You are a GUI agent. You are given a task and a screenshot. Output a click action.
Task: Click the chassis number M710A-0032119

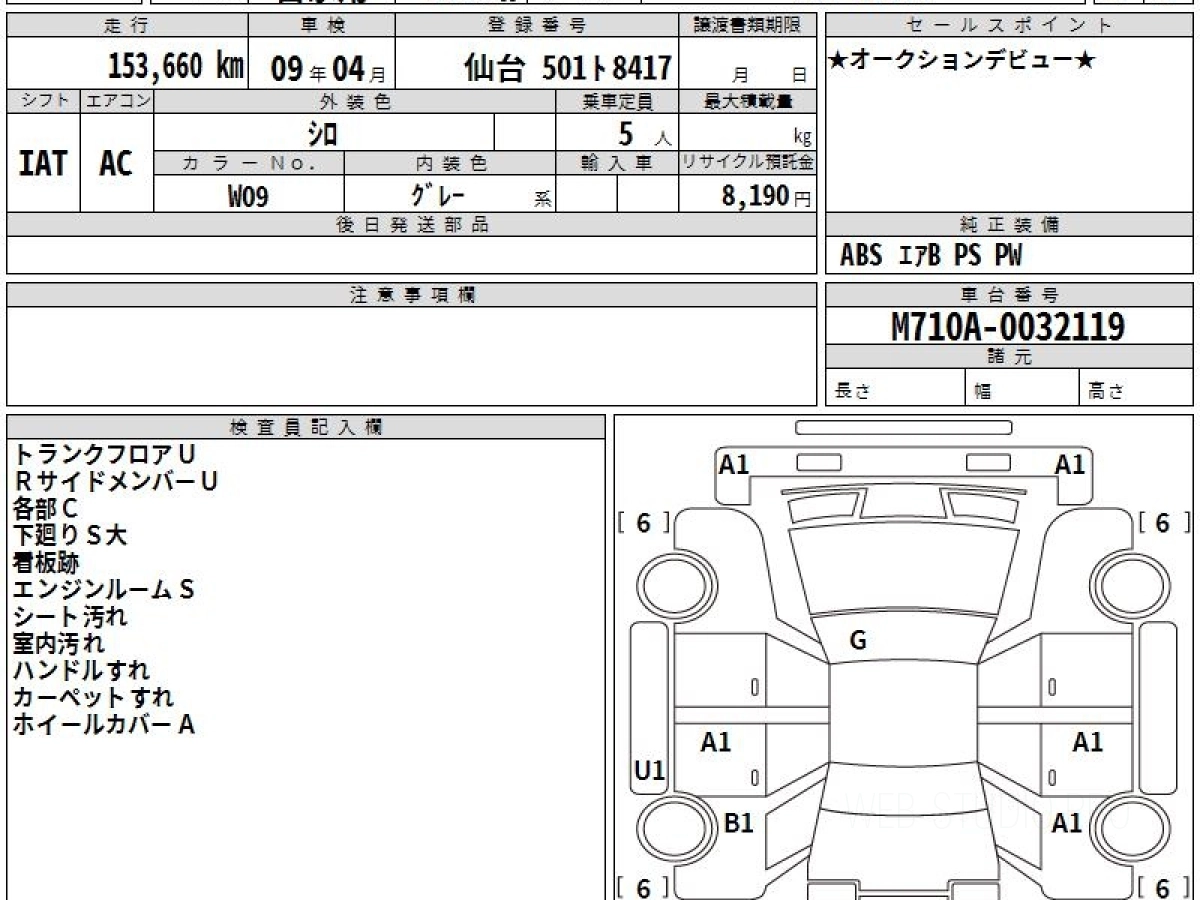[x=1008, y=326]
